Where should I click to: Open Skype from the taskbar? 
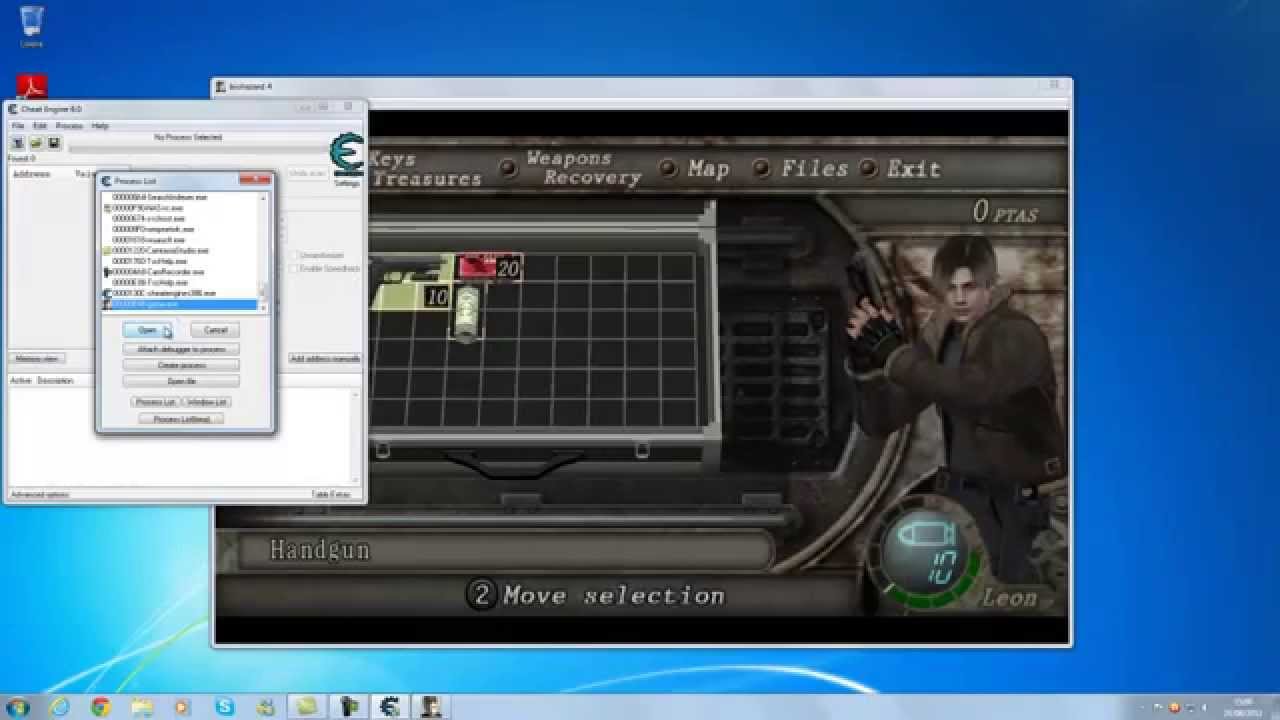click(x=224, y=707)
